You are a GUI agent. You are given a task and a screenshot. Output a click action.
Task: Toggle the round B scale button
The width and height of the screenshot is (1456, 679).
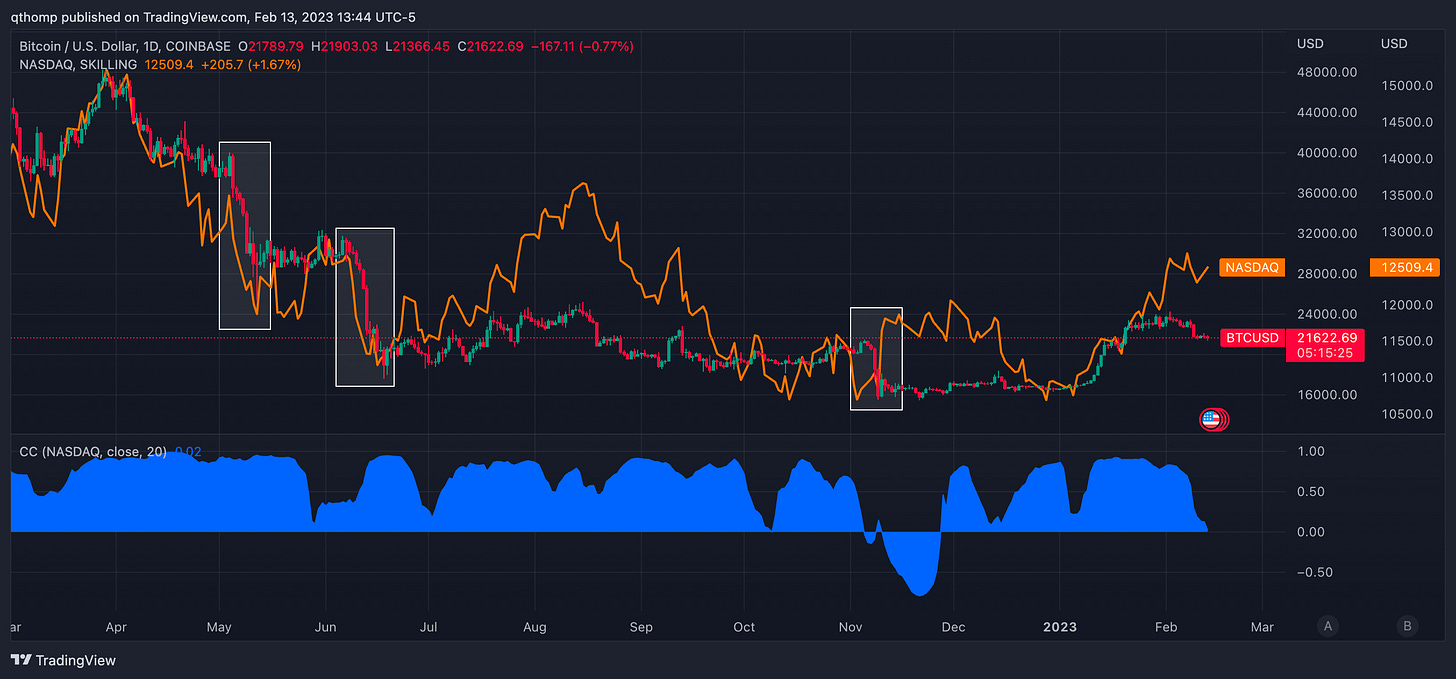point(1407,626)
